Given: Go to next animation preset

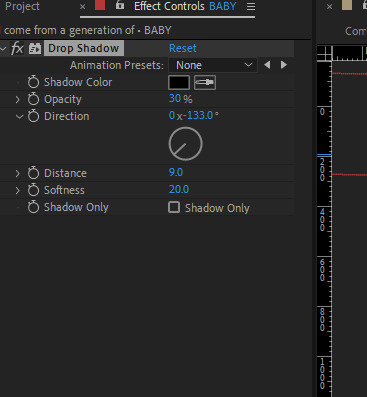Looking at the screenshot, I should point(284,65).
